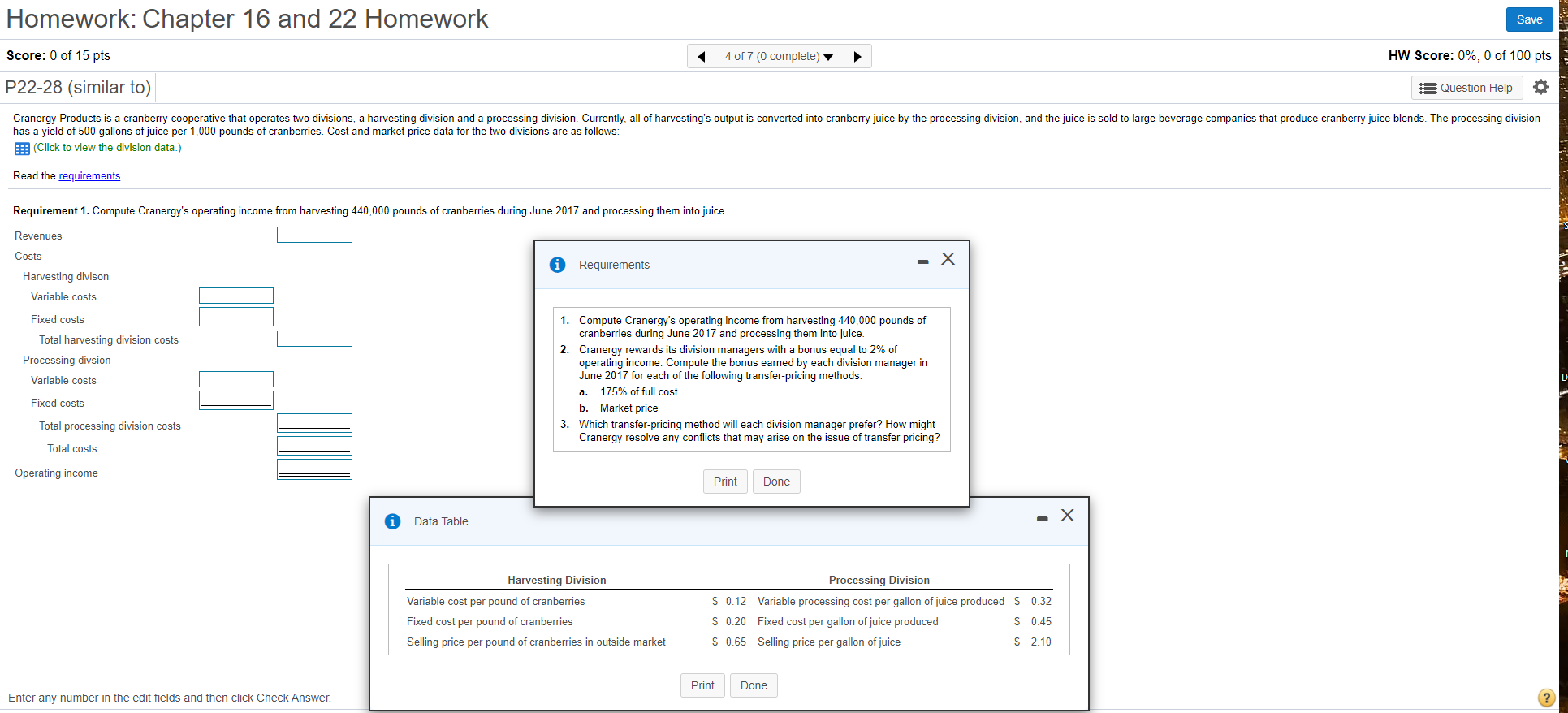Screen dimensions: 1568x713
Task: Click the Requirements dialog info icon
Action: pyautogui.click(x=557, y=265)
